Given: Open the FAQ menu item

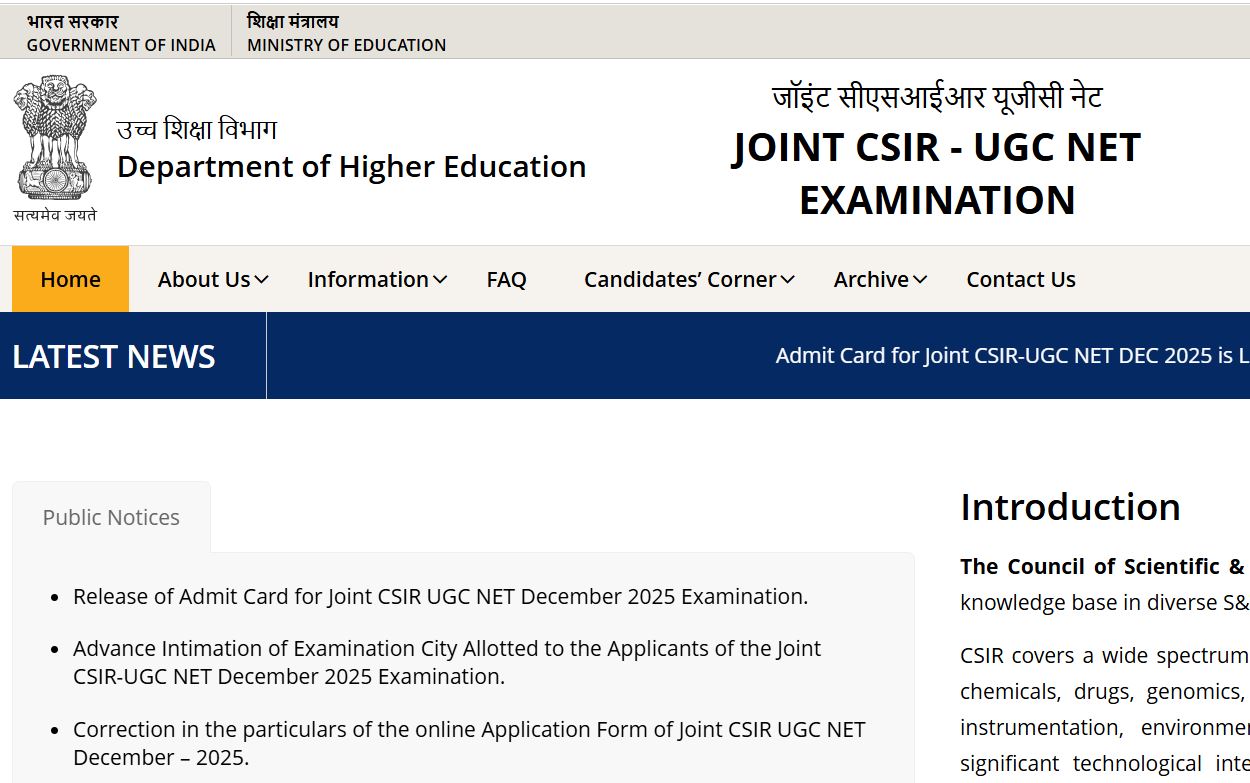Looking at the screenshot, I should pos(507,279).
